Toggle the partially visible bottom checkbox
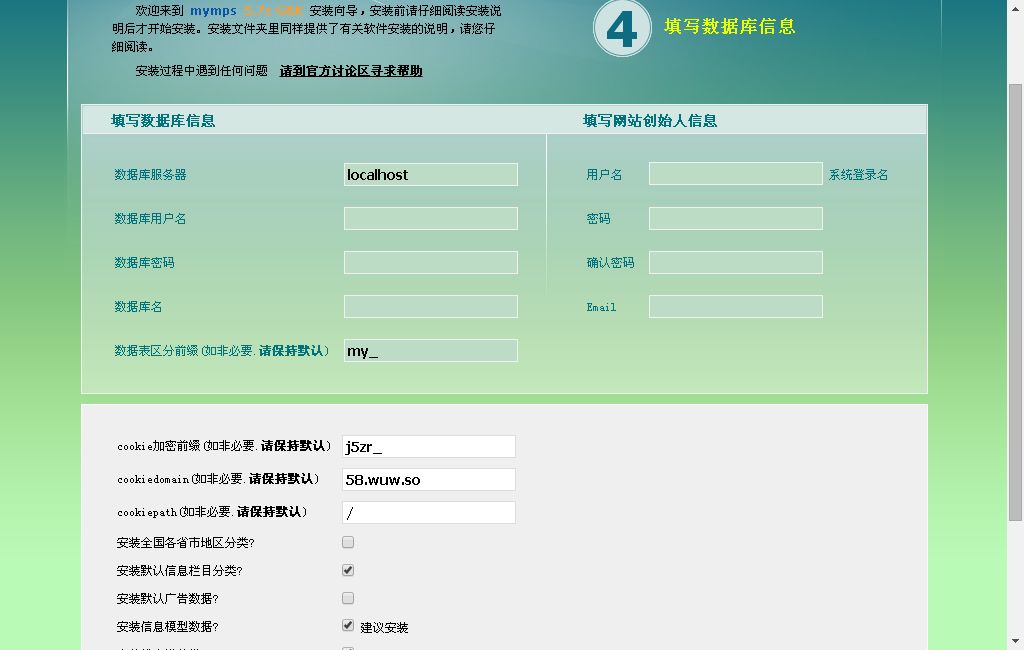 tap(347, 648)
